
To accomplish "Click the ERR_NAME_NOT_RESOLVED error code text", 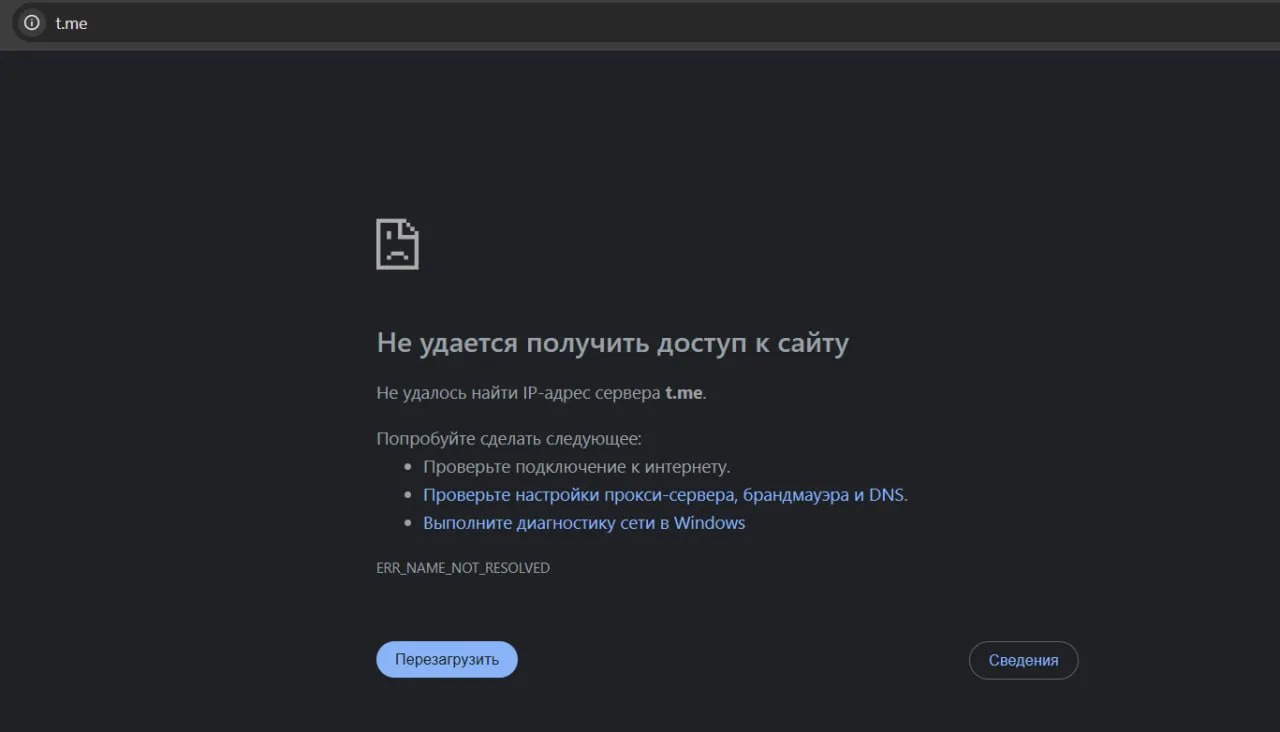I will 463,568.
